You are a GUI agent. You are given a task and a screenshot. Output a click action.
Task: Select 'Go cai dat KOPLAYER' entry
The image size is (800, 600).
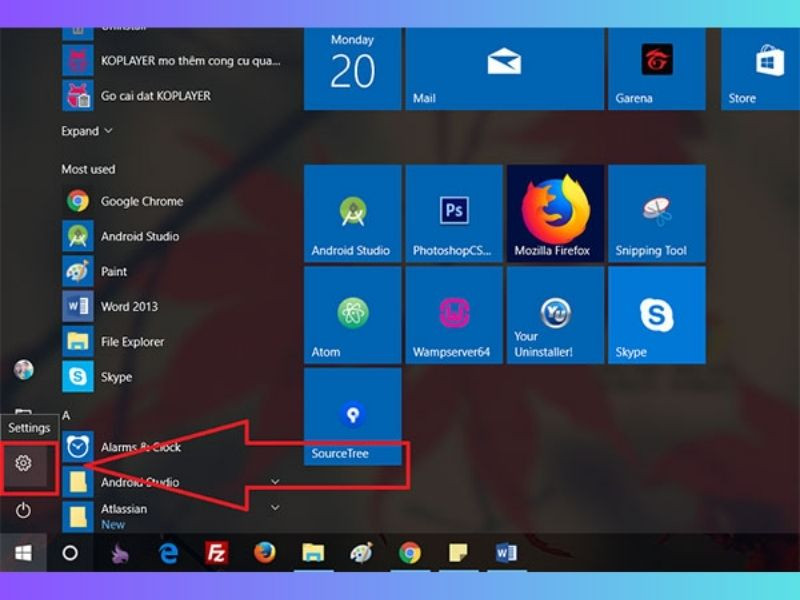(137, 95)
